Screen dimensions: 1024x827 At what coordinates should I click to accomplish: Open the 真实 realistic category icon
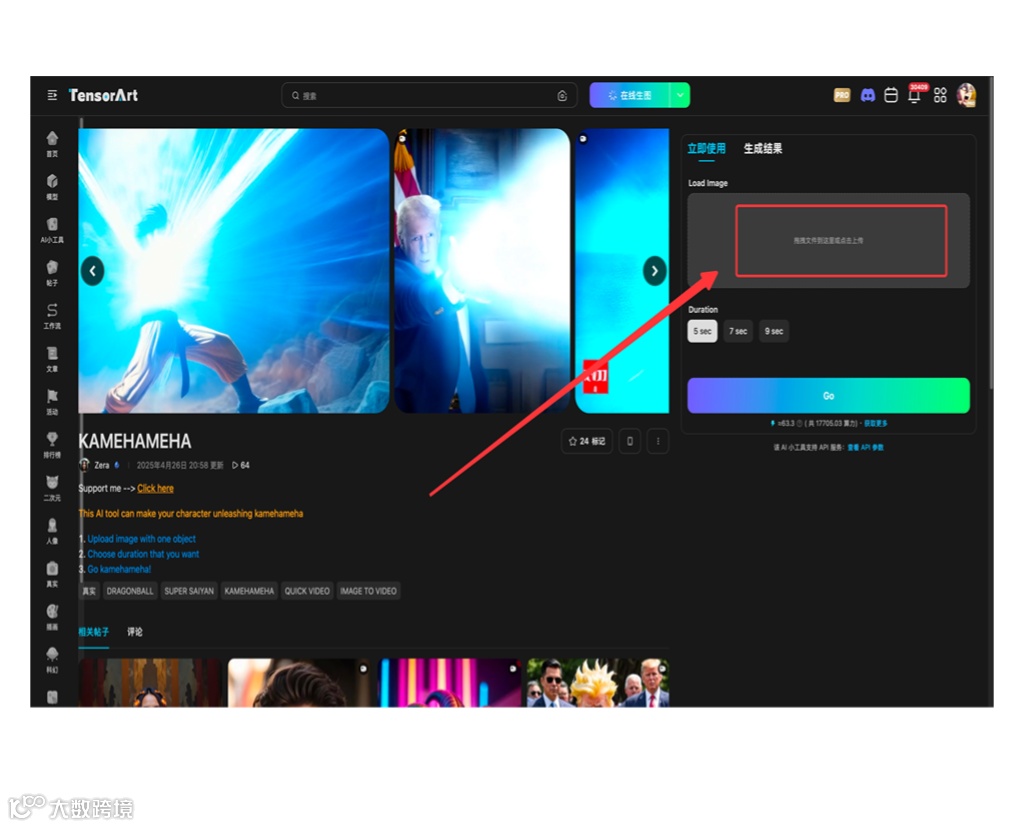coord(52,575)
